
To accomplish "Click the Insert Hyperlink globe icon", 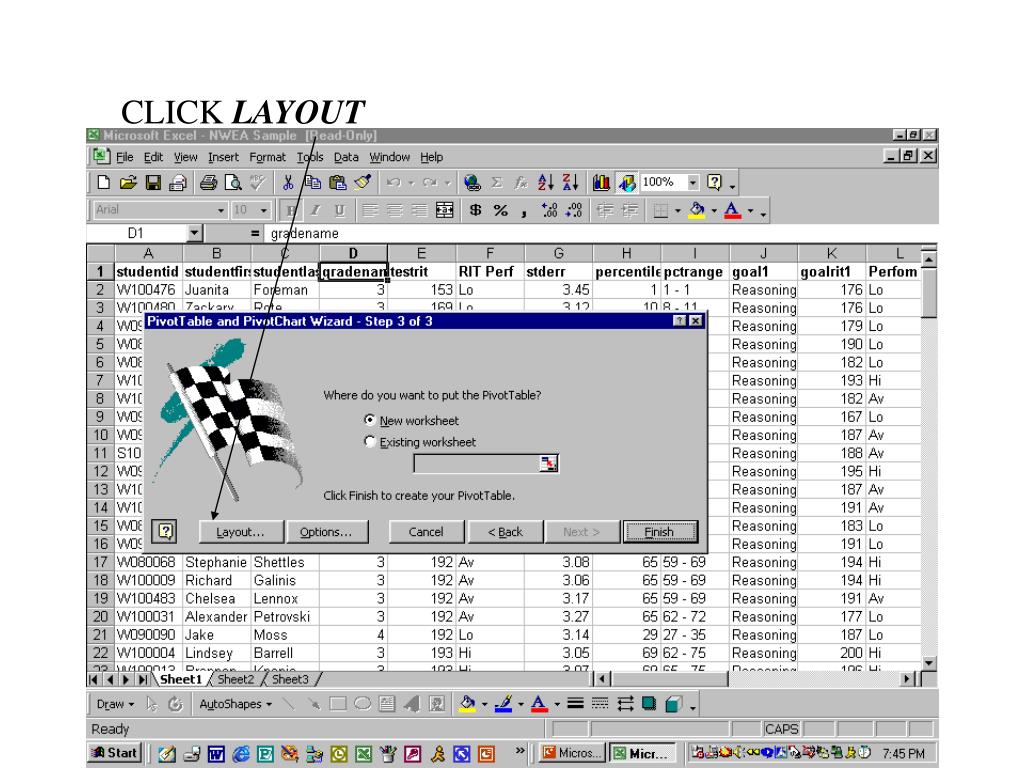I will click(472, 182).
